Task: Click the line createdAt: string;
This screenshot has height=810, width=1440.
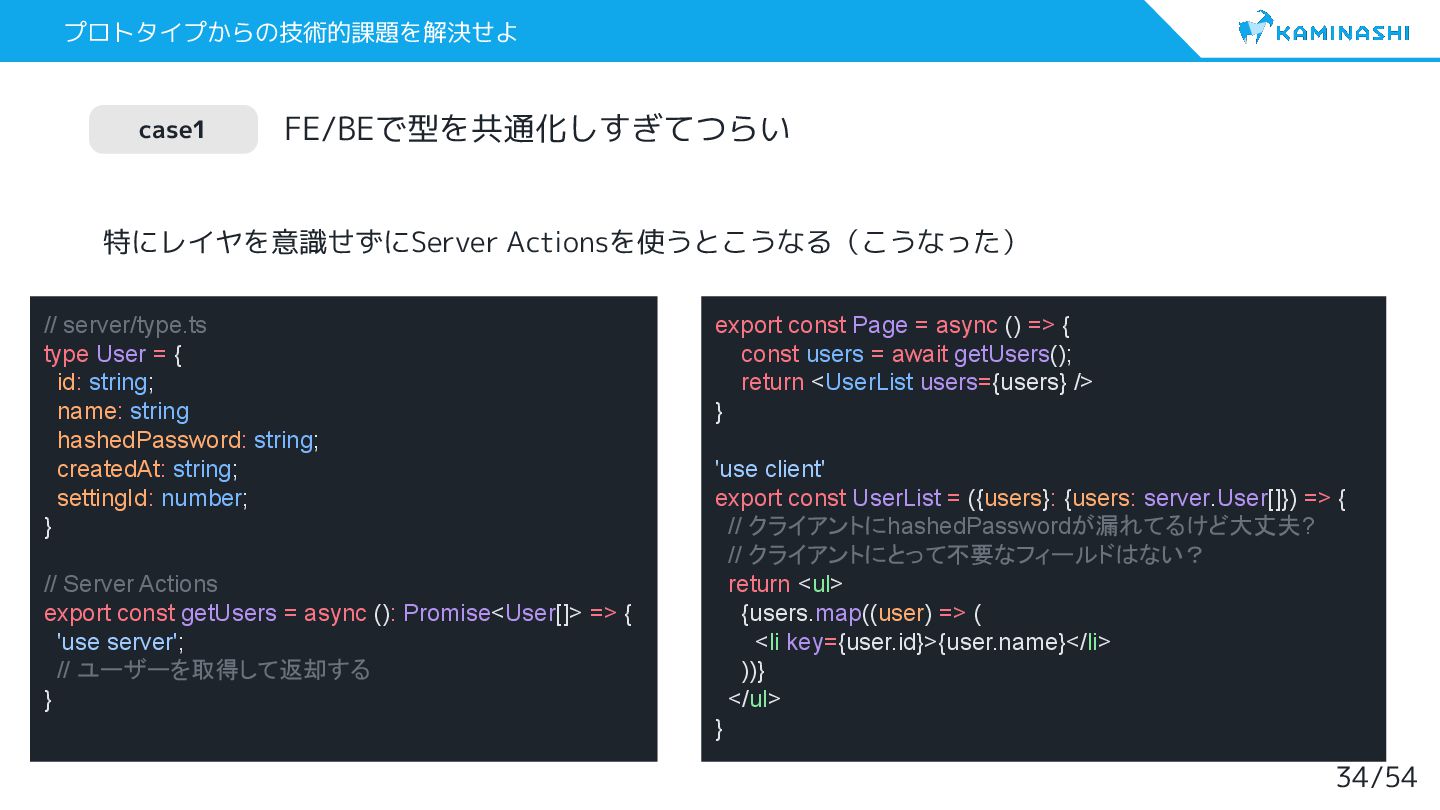Action: [x=147, y=469]
